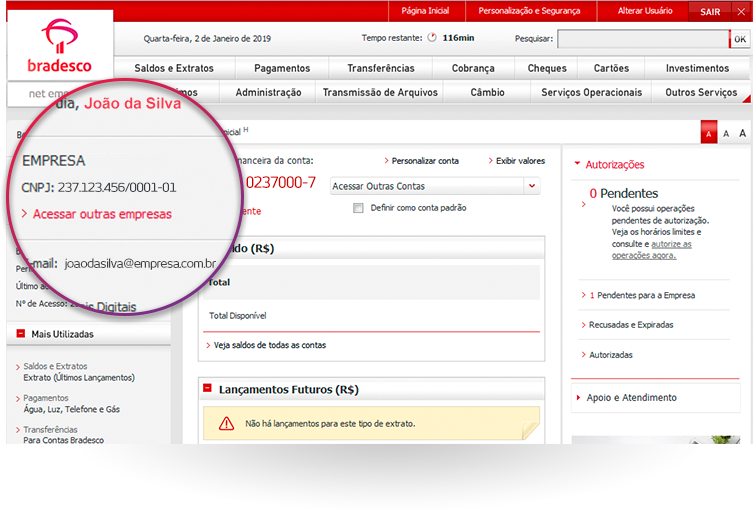Open 1 Pendentes para a Empresa
Viewport: 753px width, 510px height.
pos(642,295)
